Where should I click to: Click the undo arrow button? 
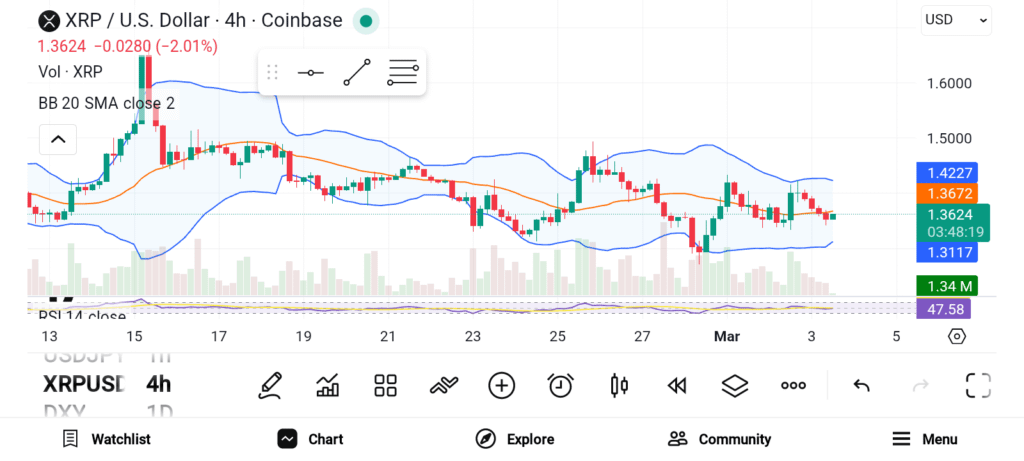click(x=861, y=385)
